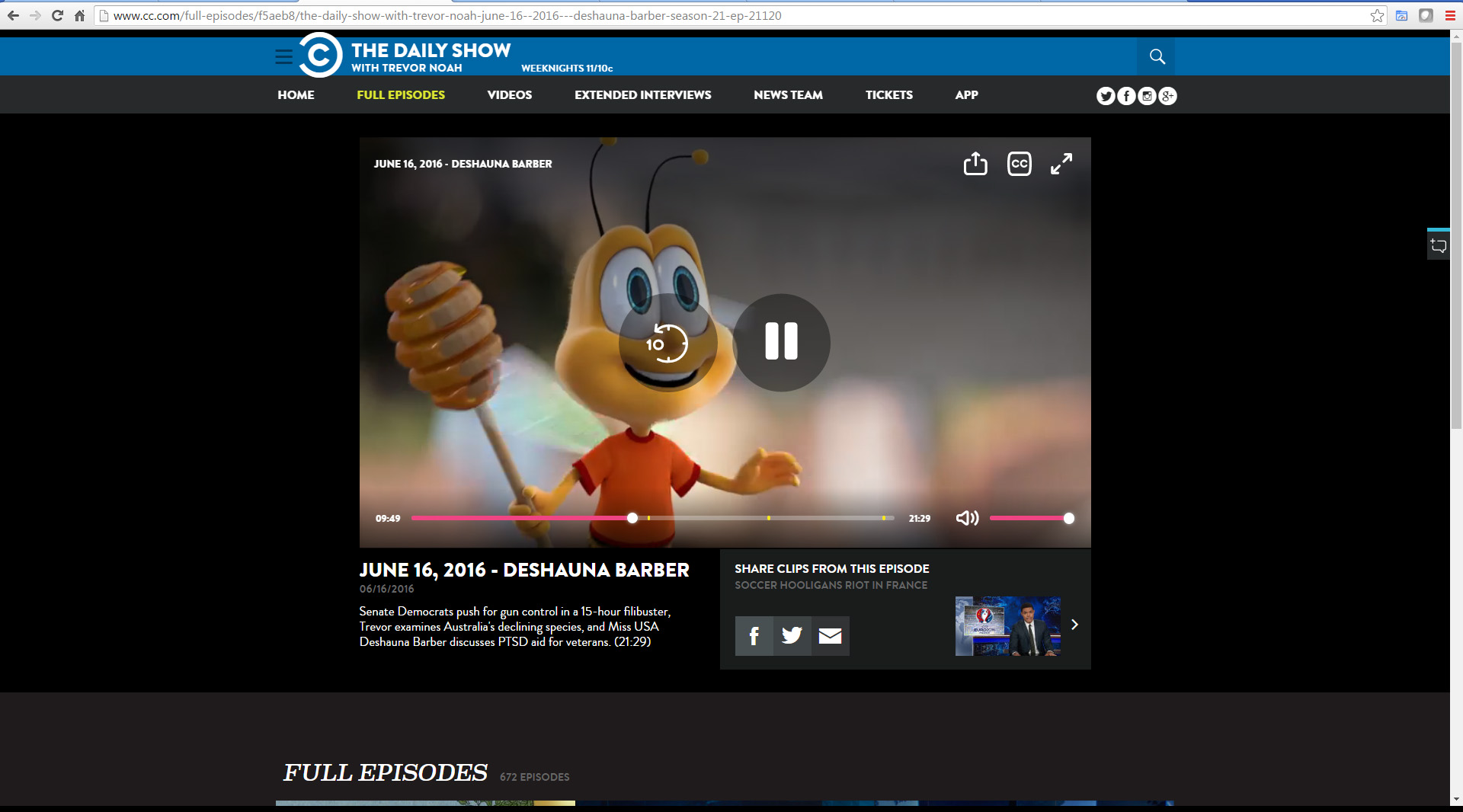The height and width of the screenshot is (812, 1463).
Task: Open the Tickets page
Action: tap(889, 95)
